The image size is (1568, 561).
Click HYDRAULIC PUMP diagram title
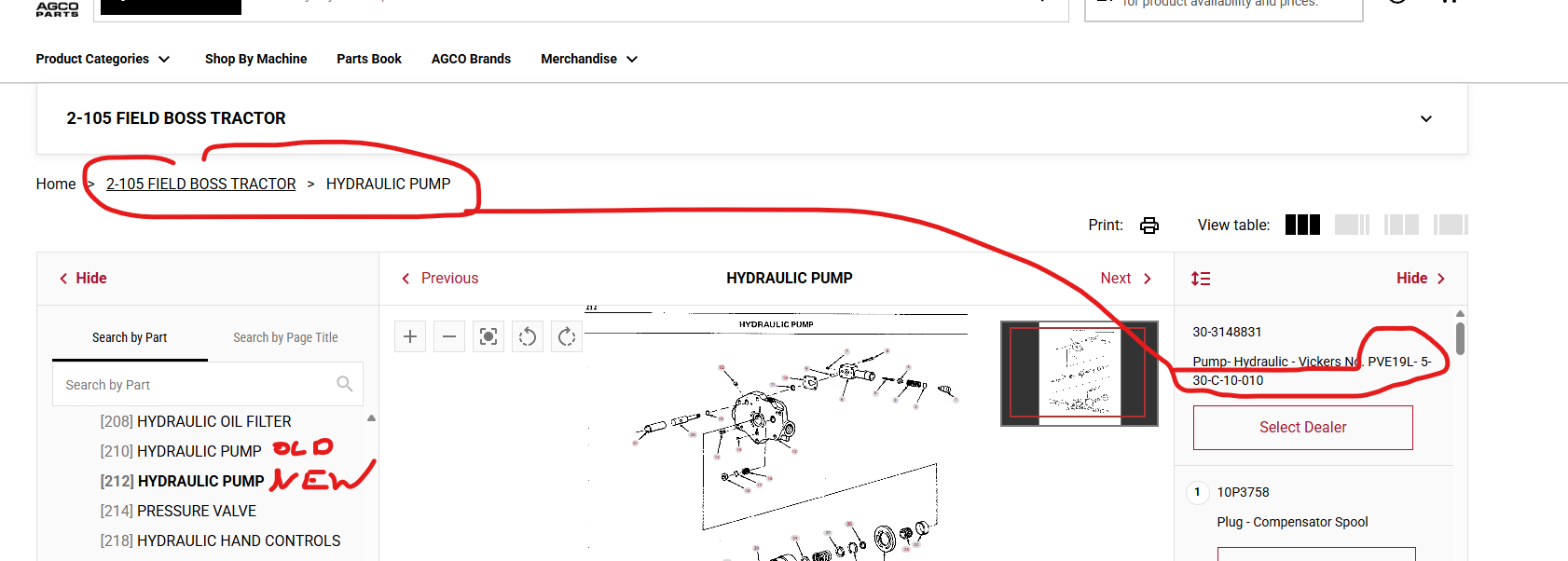pos(790,278)
